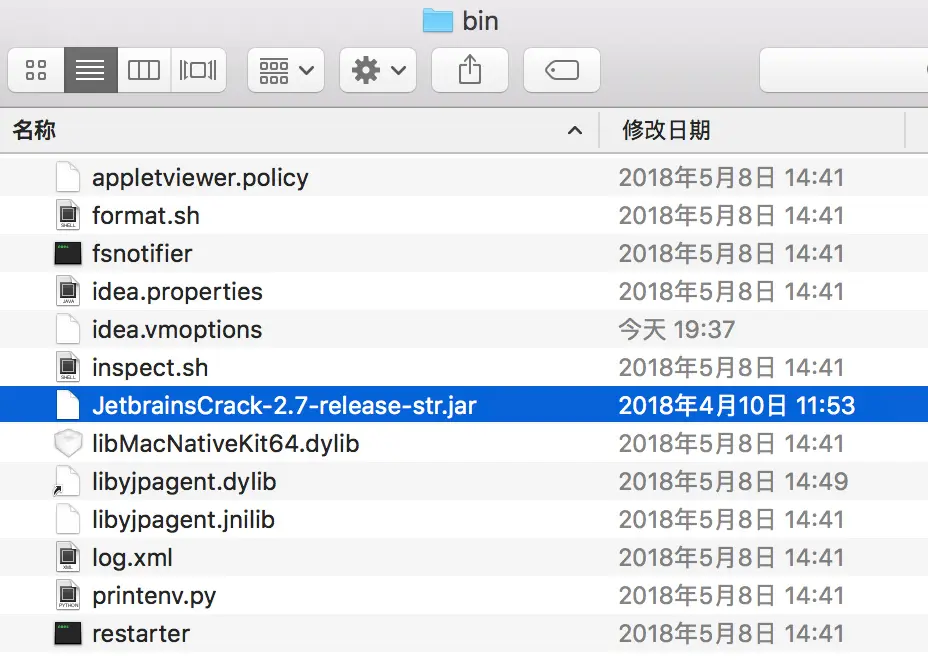Click the 2018年4月10日 11:53 date cell

click(737, 405)
